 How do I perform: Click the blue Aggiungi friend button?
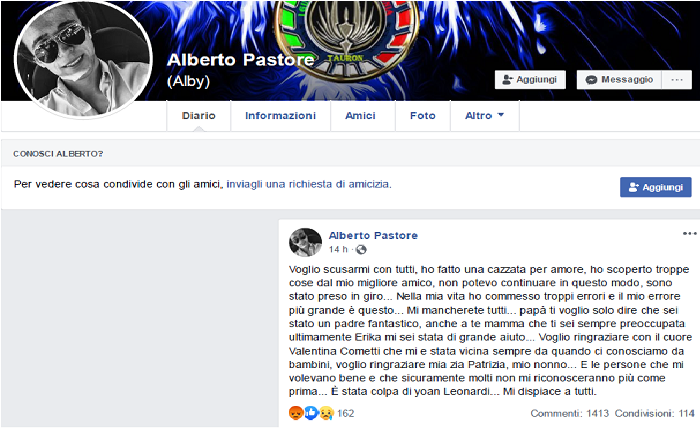655,187
